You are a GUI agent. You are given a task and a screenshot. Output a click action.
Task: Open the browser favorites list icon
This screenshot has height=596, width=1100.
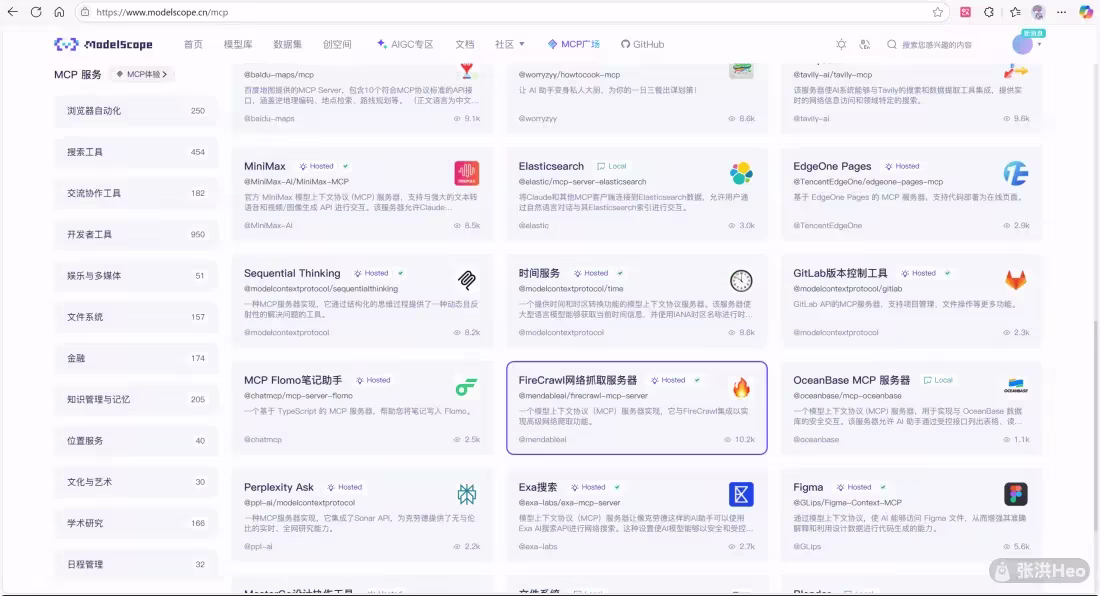1014,12
